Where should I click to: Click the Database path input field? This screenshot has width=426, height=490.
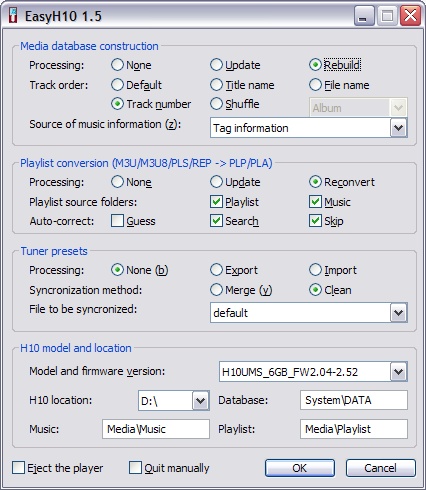point(354,400)
